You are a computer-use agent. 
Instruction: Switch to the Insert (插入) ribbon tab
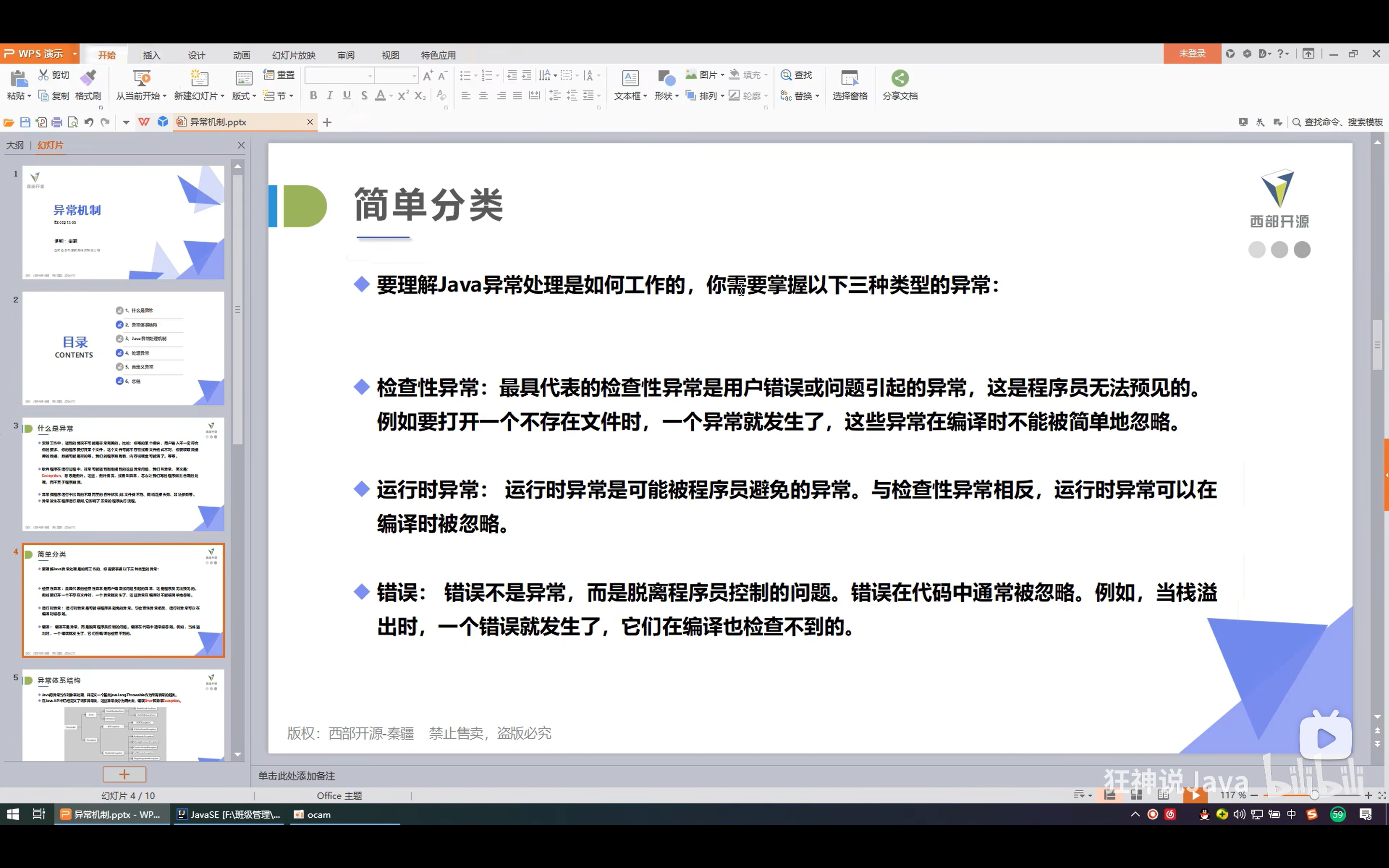[x=151, y=55]
